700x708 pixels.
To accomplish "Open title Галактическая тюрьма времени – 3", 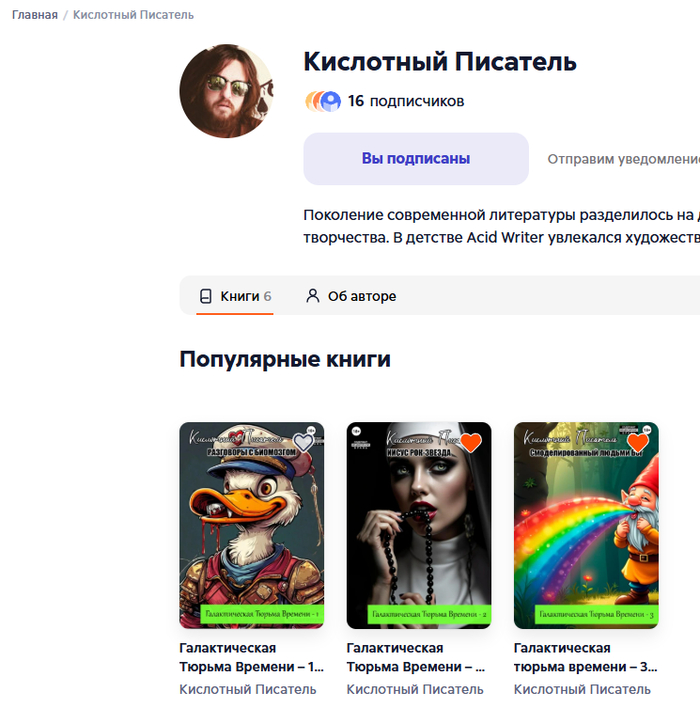I will 586,657.
